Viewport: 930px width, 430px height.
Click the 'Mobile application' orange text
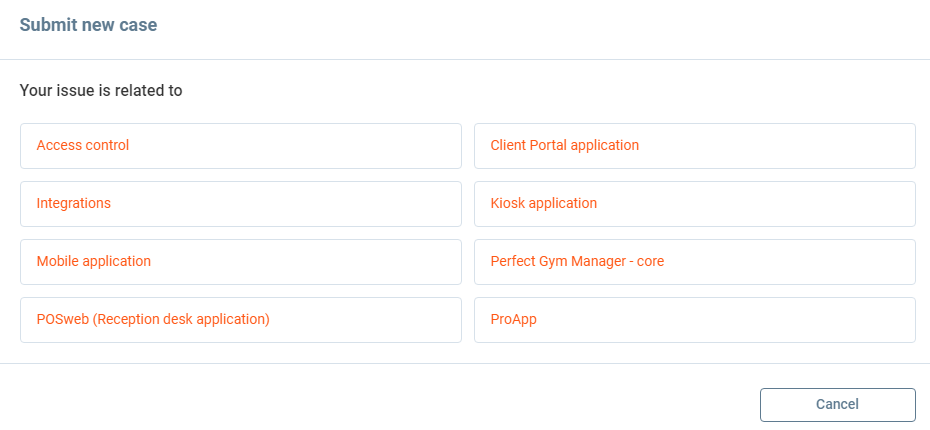pyautogui.click(x=94, y=262)
